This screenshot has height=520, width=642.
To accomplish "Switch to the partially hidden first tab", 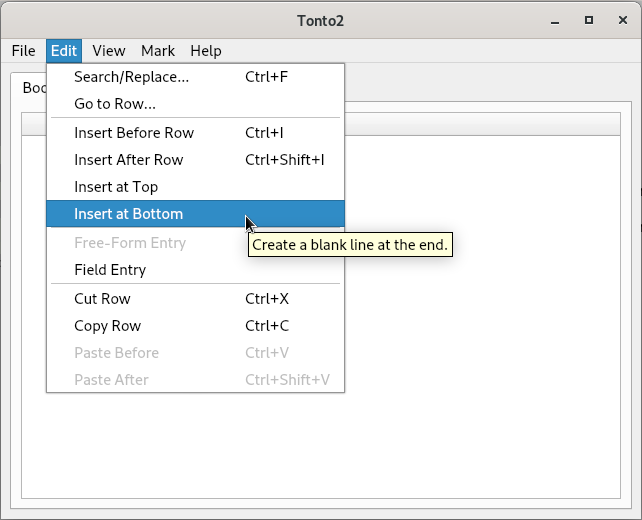I will pos(33,88).
